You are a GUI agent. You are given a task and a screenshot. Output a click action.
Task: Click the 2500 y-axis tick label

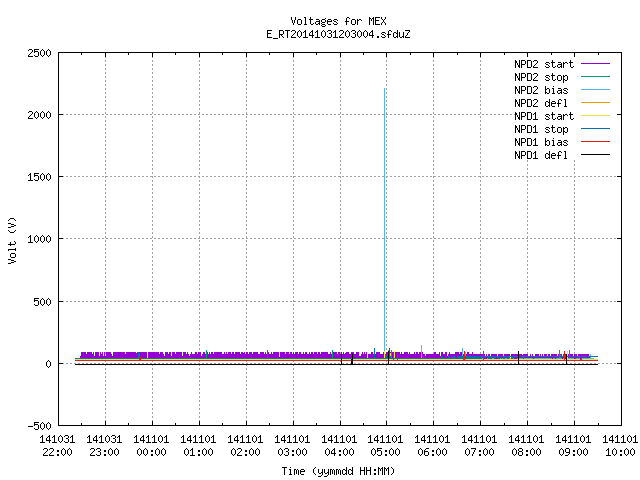39,53
